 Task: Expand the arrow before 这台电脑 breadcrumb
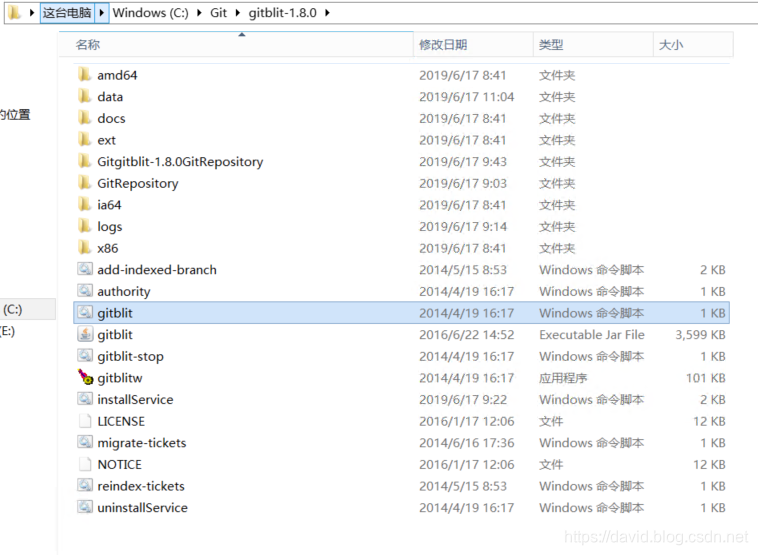[x=32, y=13]
